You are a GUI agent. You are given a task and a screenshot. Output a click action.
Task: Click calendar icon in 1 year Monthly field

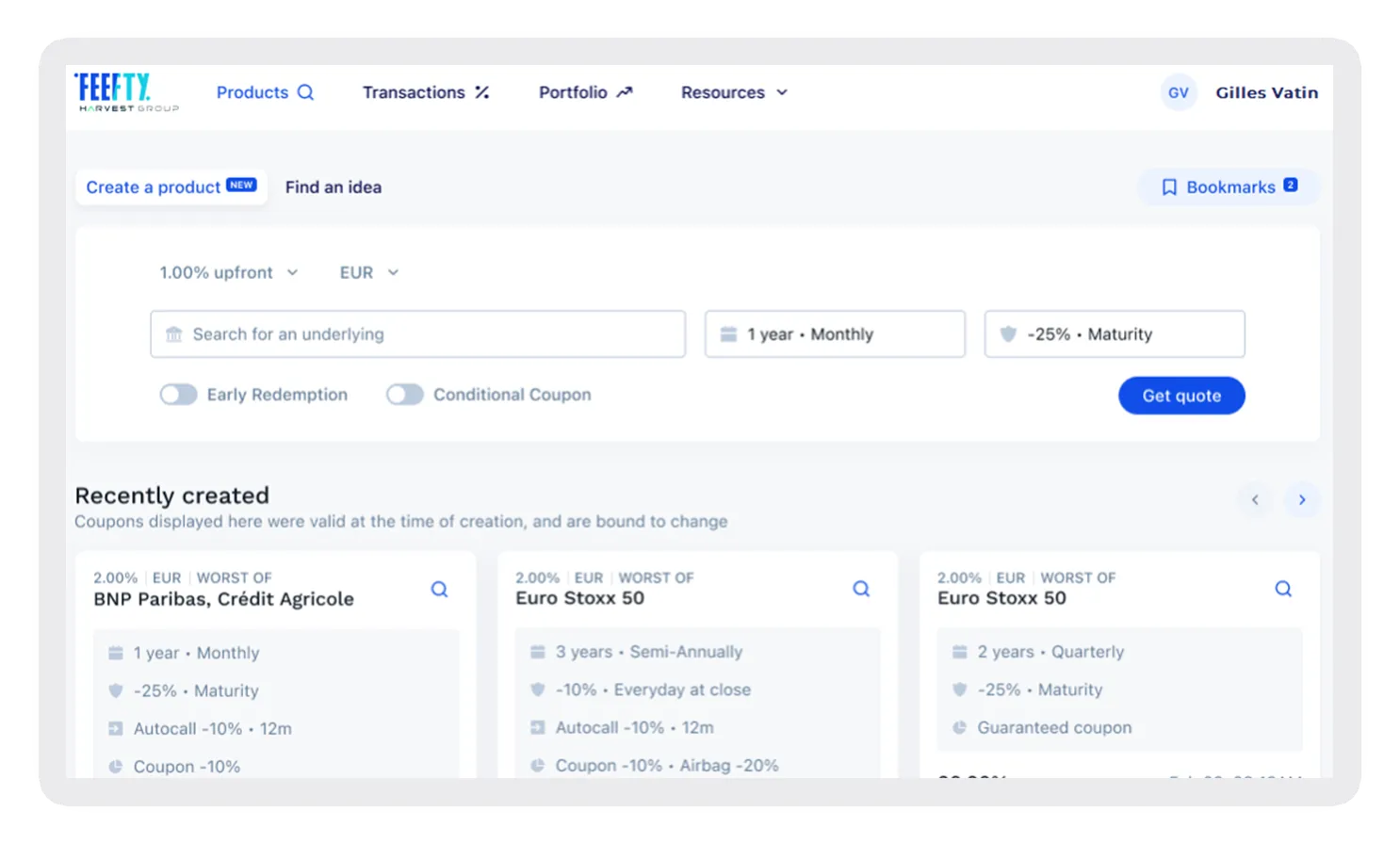(x=728, y=334)
